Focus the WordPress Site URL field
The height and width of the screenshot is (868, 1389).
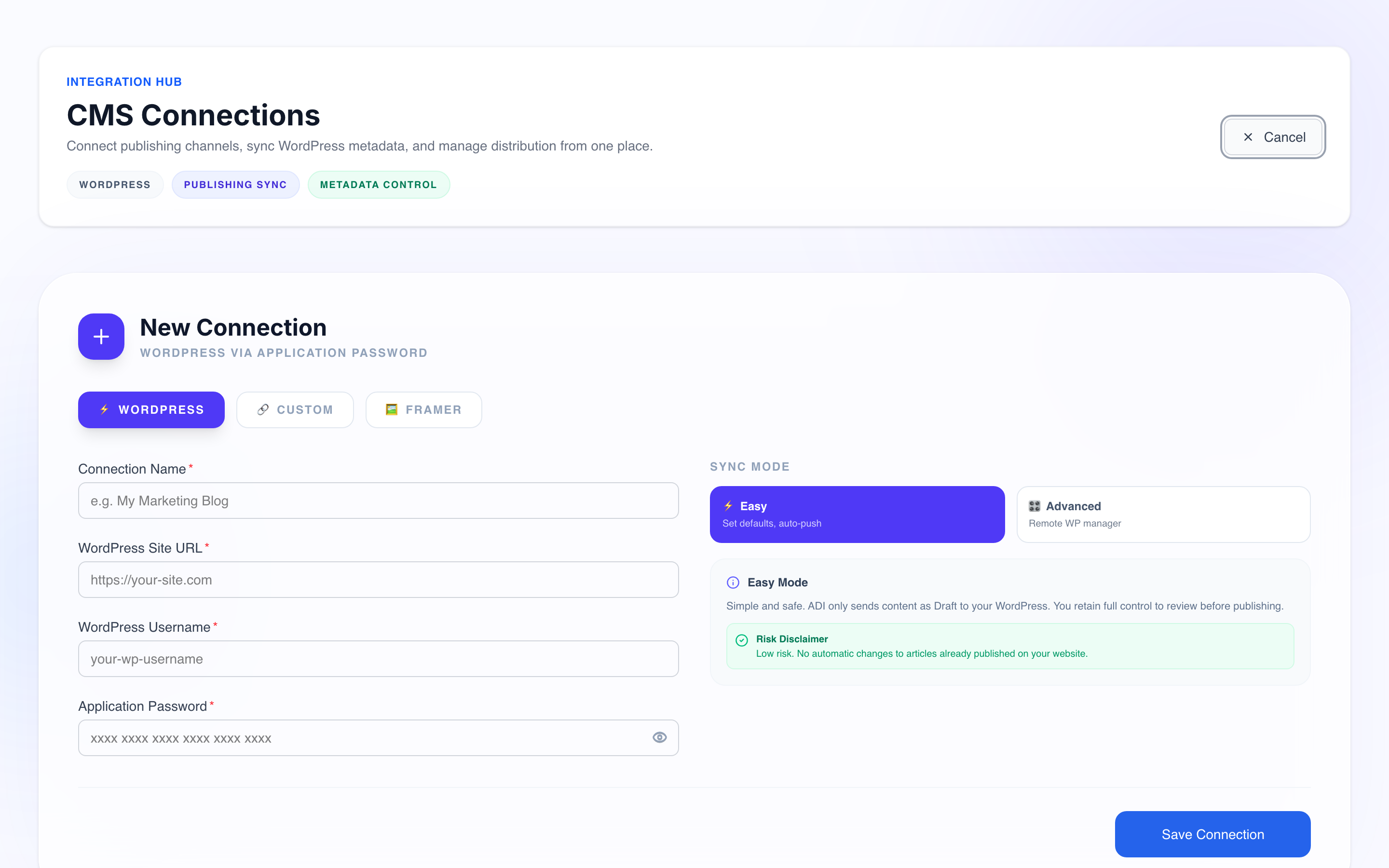pos(378,580)
